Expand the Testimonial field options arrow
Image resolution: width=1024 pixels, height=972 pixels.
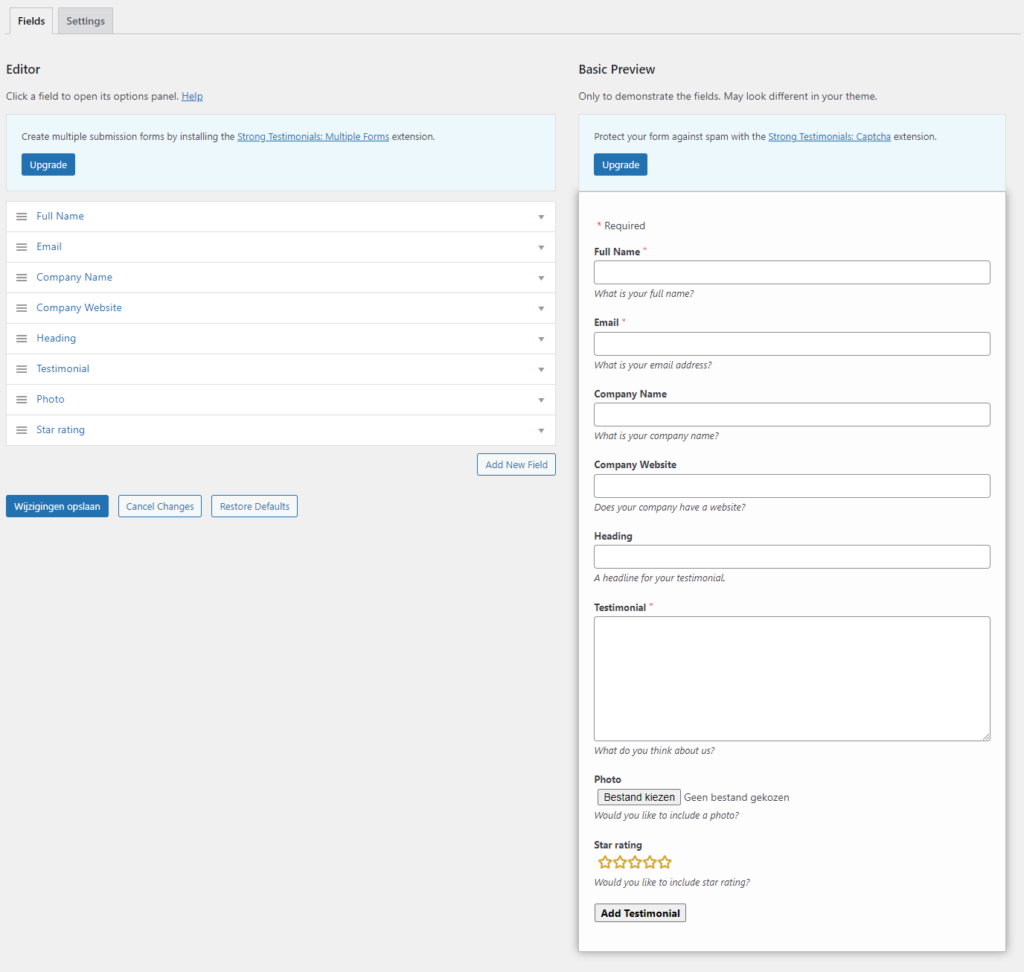click(541, 370)
